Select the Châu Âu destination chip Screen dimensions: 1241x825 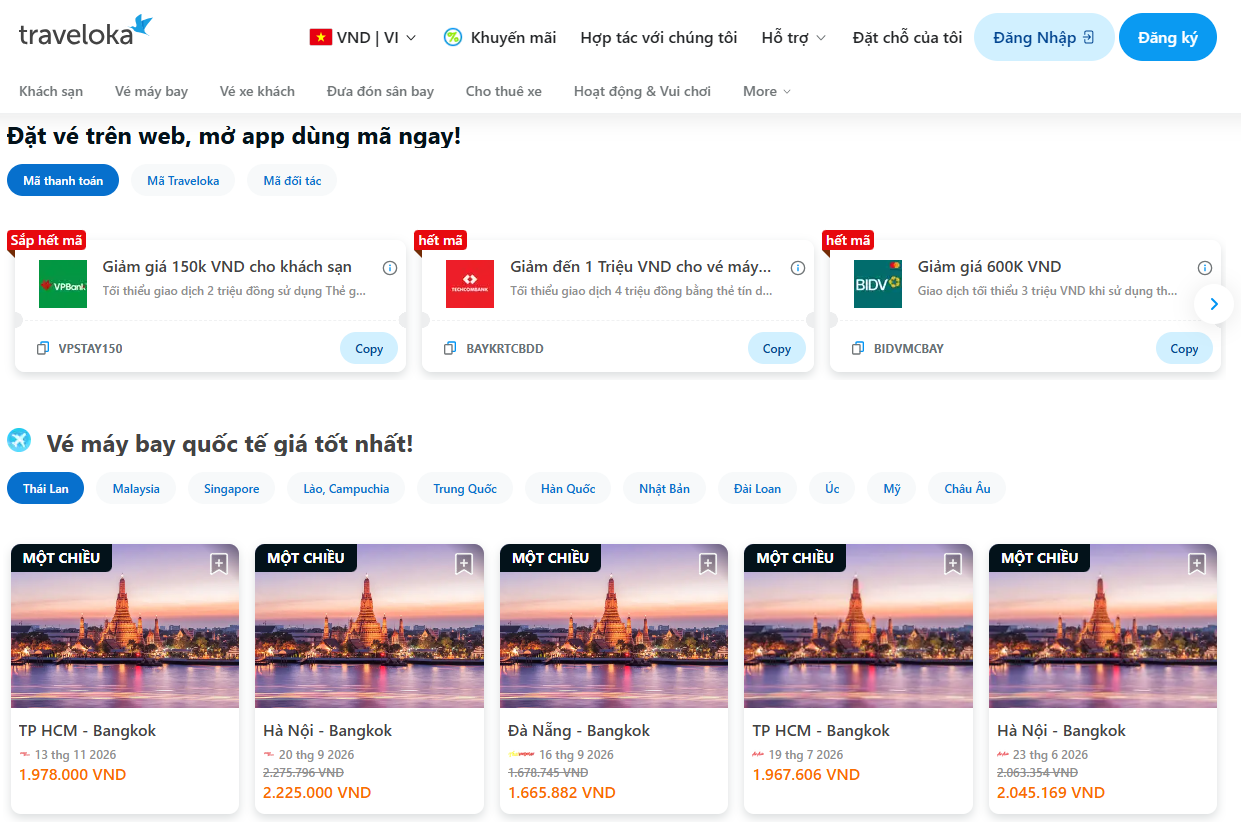[x=967, y=488]
